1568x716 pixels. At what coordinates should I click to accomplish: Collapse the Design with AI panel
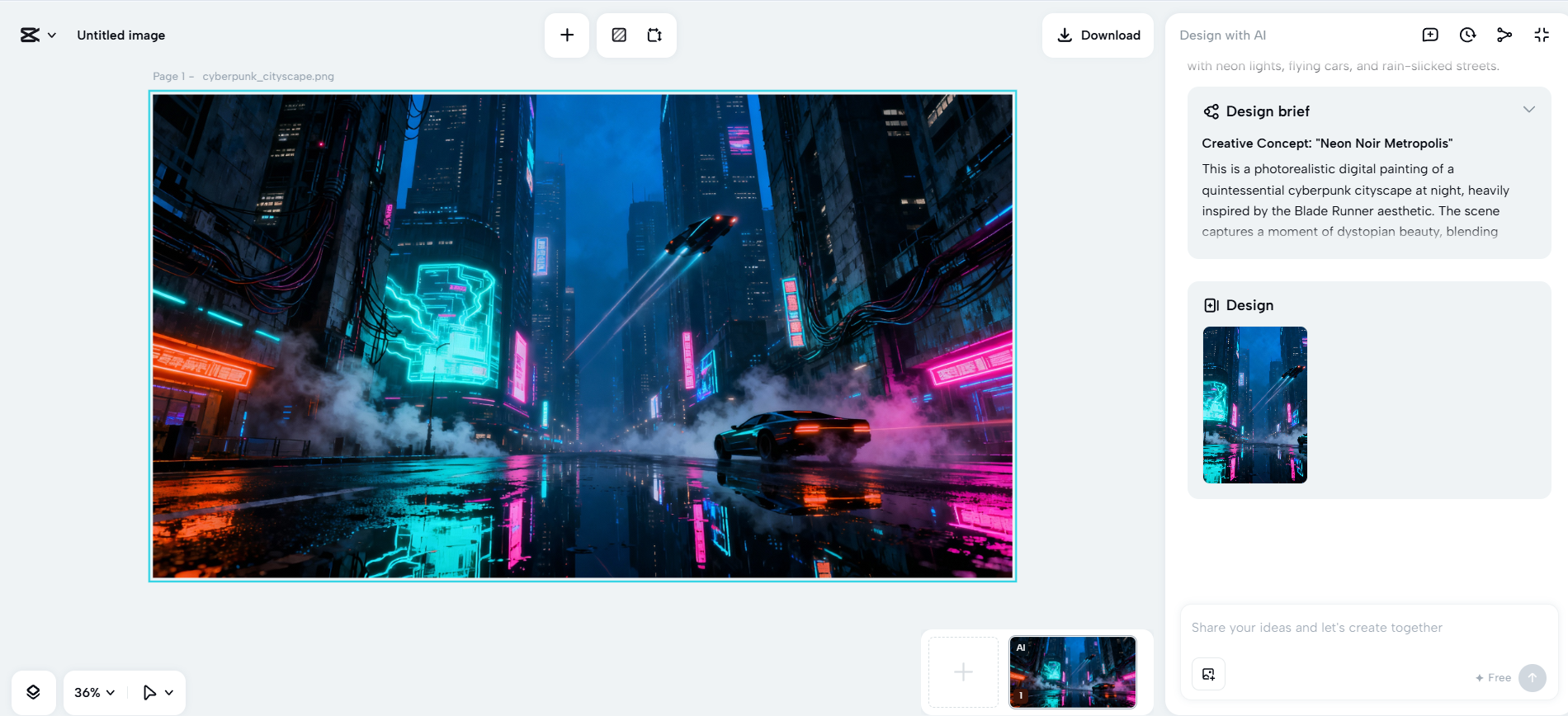[1542, 35]
